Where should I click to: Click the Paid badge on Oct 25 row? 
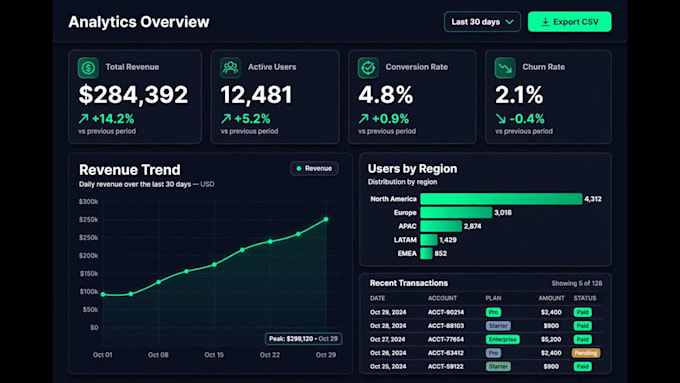coord(582,367)
